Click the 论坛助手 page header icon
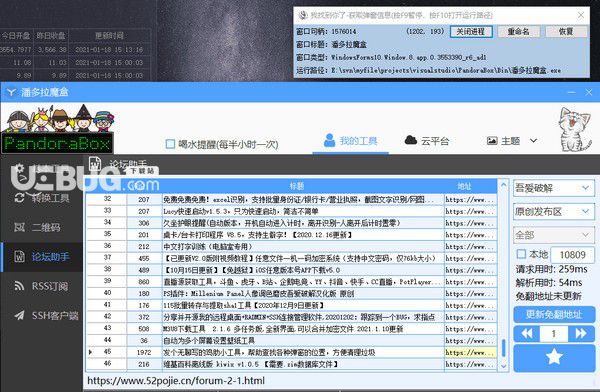The image size is (600, 392). (x=95, y=164)
